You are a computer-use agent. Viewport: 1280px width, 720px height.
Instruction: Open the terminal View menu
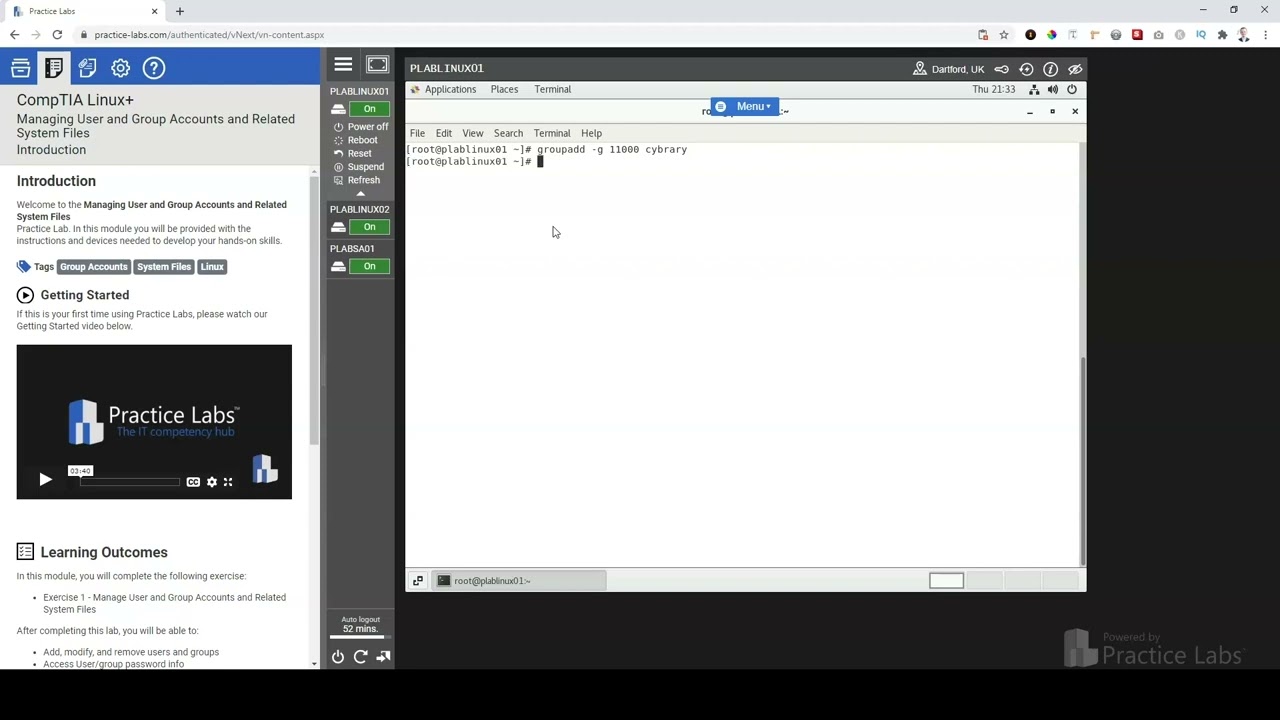click(472, 133)
